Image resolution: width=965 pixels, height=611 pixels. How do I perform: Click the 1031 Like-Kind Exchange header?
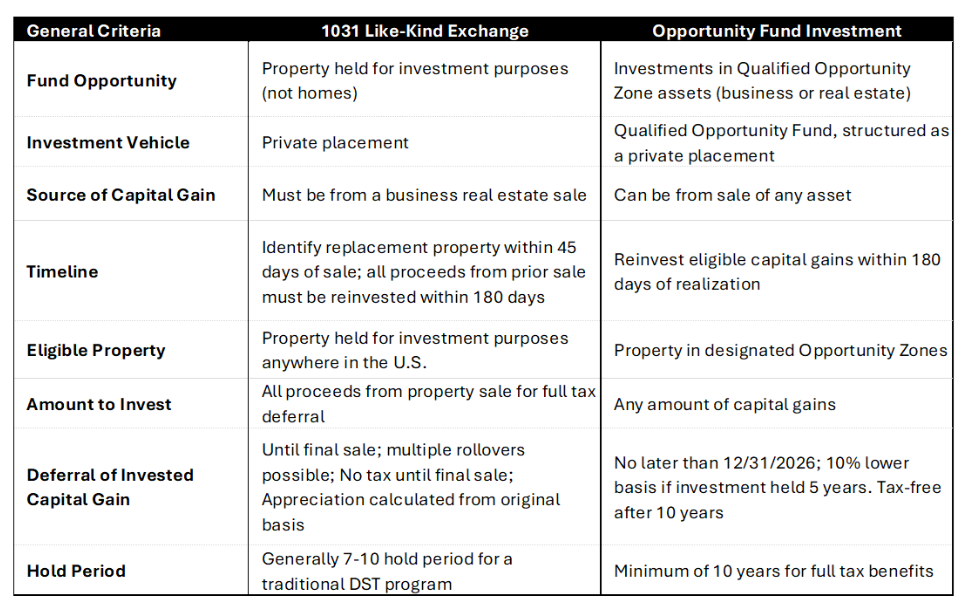(x=424, y=31)
